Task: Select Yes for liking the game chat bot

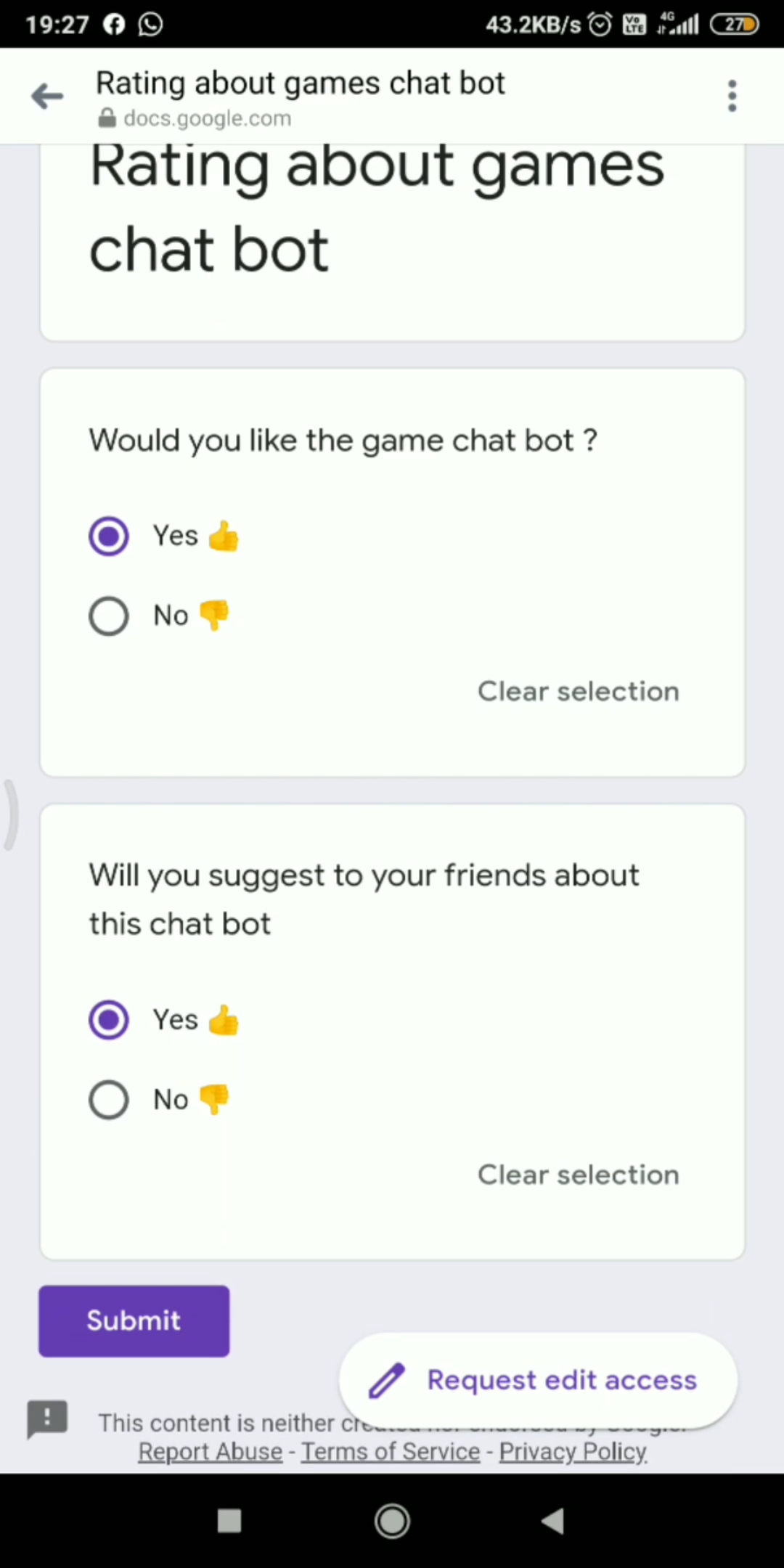Action: (x=109, y=536)
